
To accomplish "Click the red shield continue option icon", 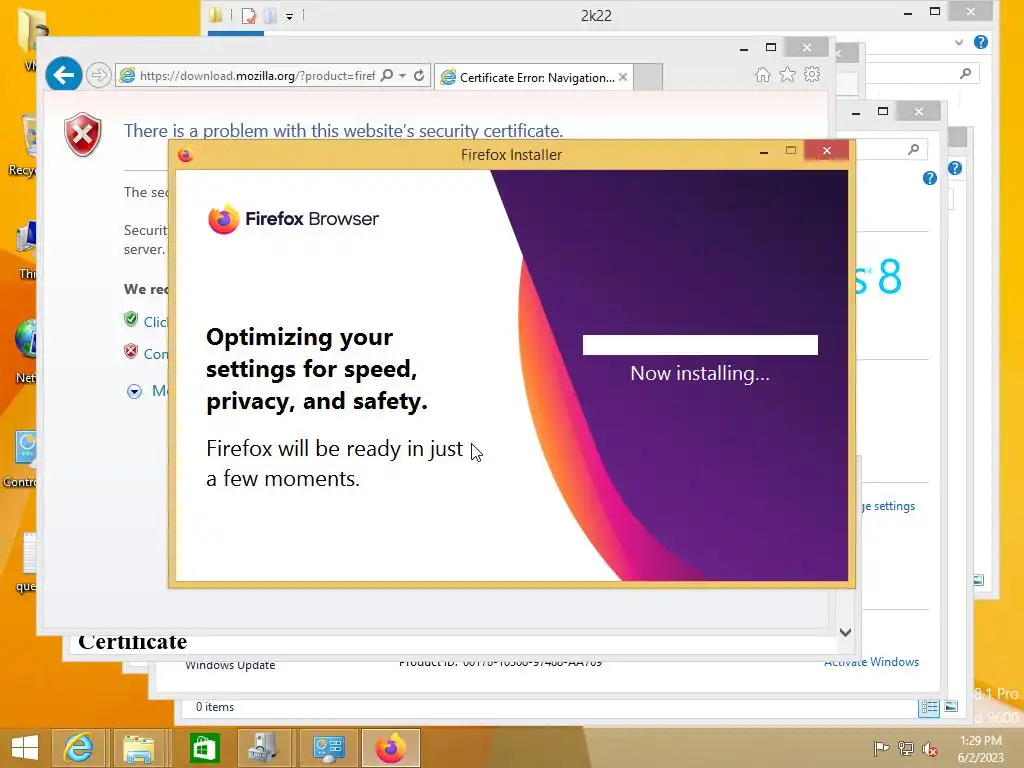I will [131, 351].
